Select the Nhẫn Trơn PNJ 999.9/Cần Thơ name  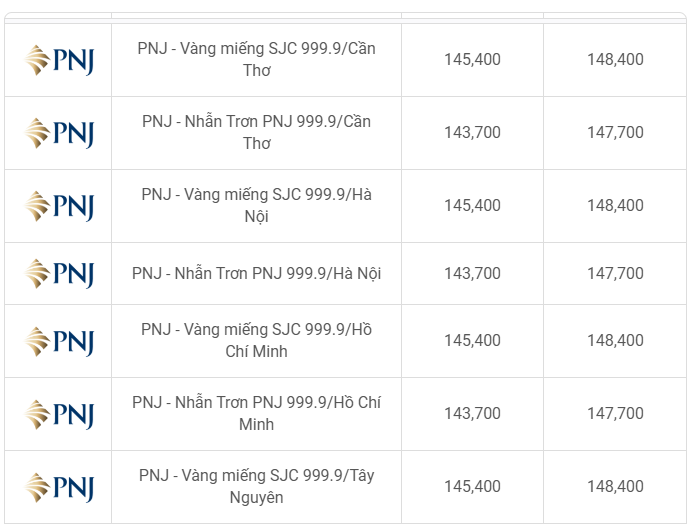pyautogui.click(x=256, y=132)
